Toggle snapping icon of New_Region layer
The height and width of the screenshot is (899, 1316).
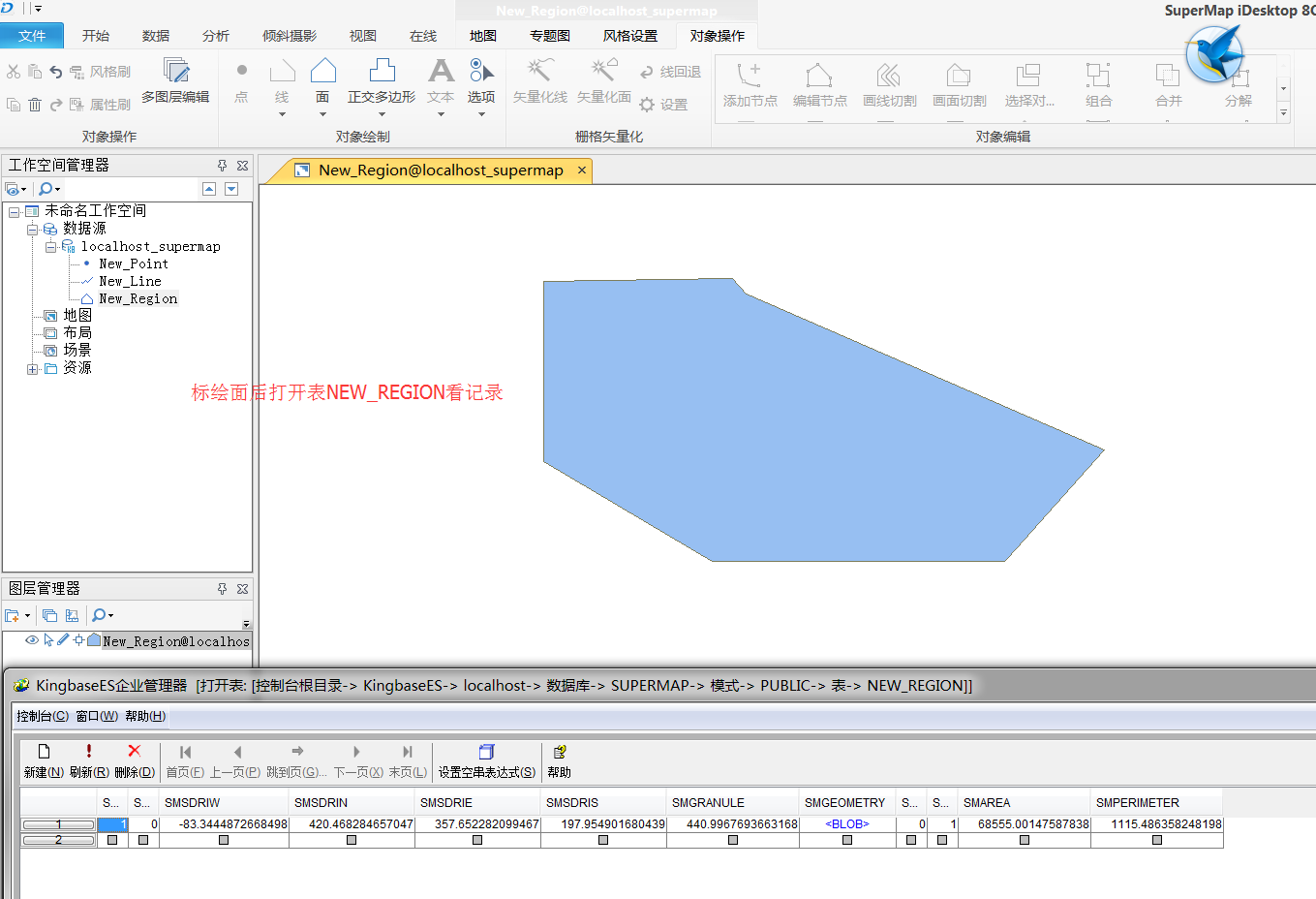(x=78, y=639)
